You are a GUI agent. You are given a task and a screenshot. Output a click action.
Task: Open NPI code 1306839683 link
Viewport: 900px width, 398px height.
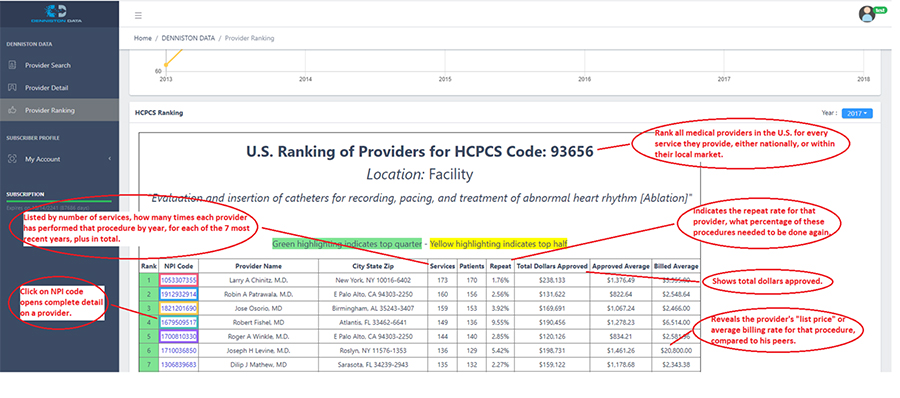(179, 364)
